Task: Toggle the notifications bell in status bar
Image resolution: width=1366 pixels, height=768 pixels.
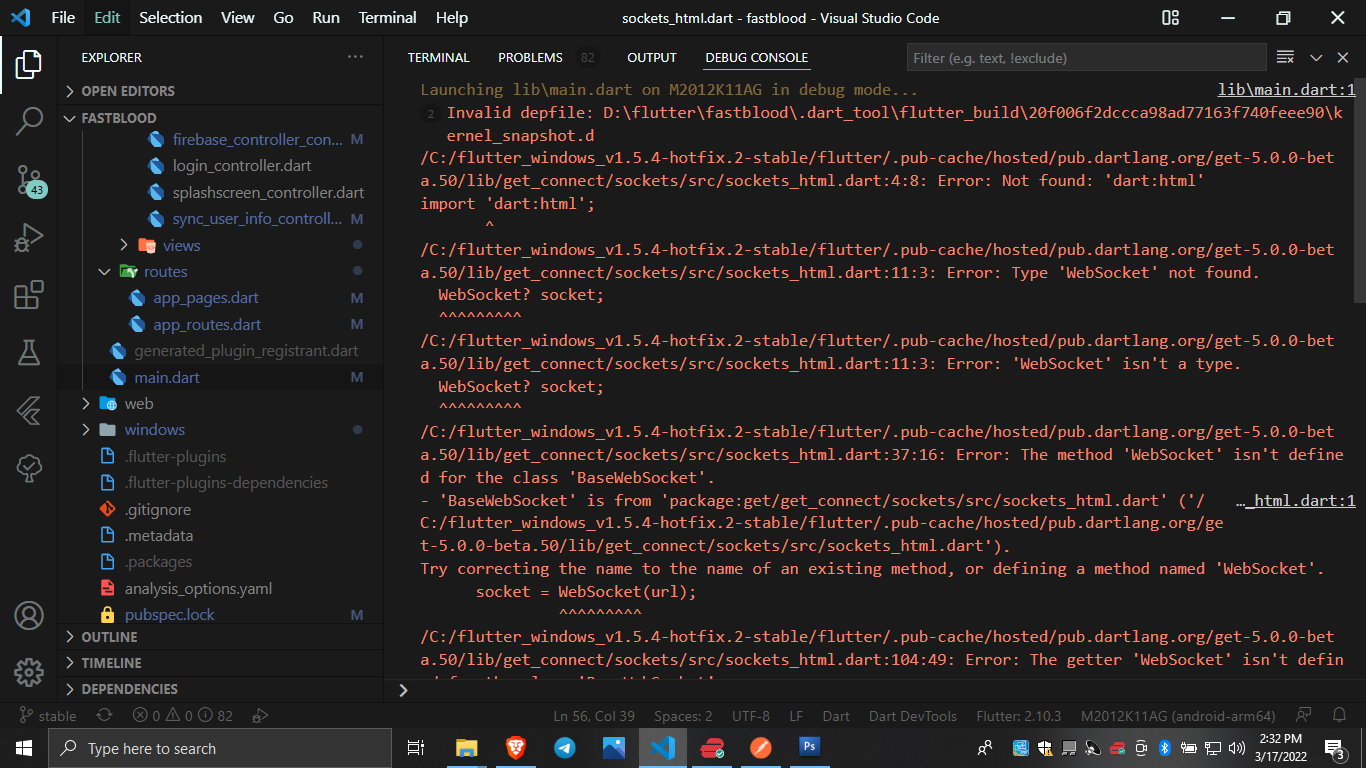Action: click(1340, 715)
